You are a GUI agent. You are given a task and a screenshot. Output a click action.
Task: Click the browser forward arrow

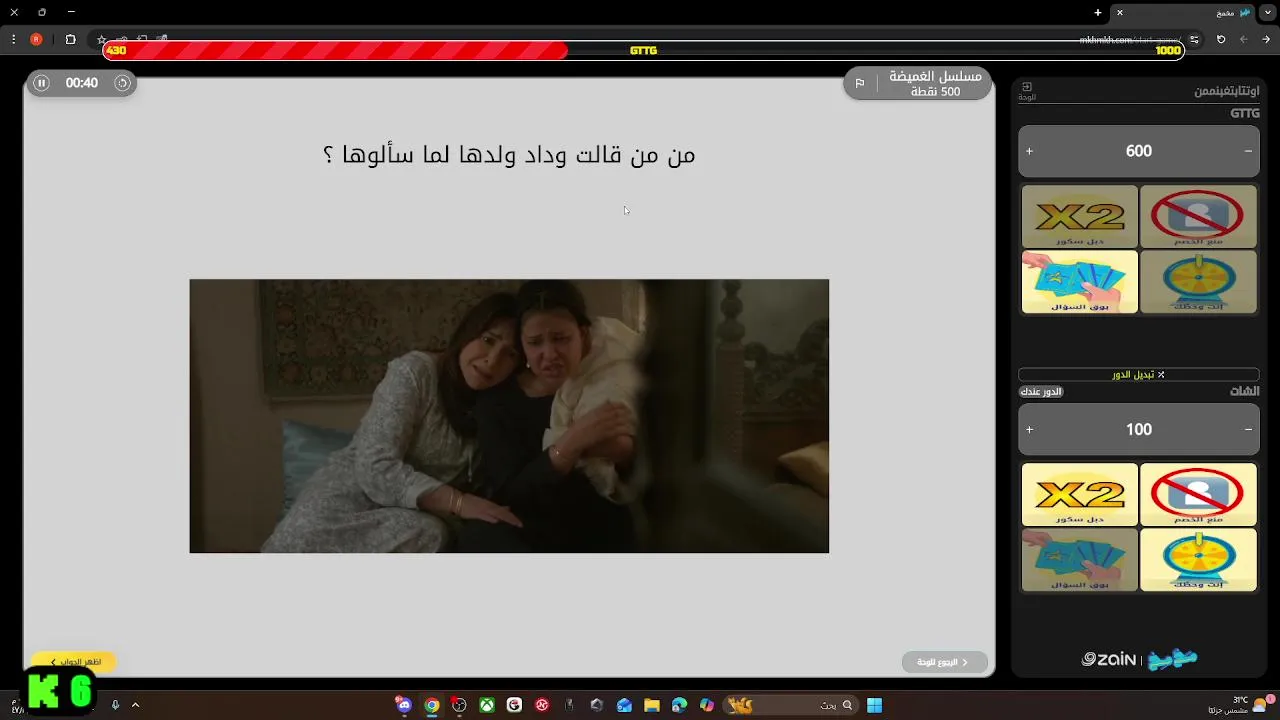tap(1244, 39)
